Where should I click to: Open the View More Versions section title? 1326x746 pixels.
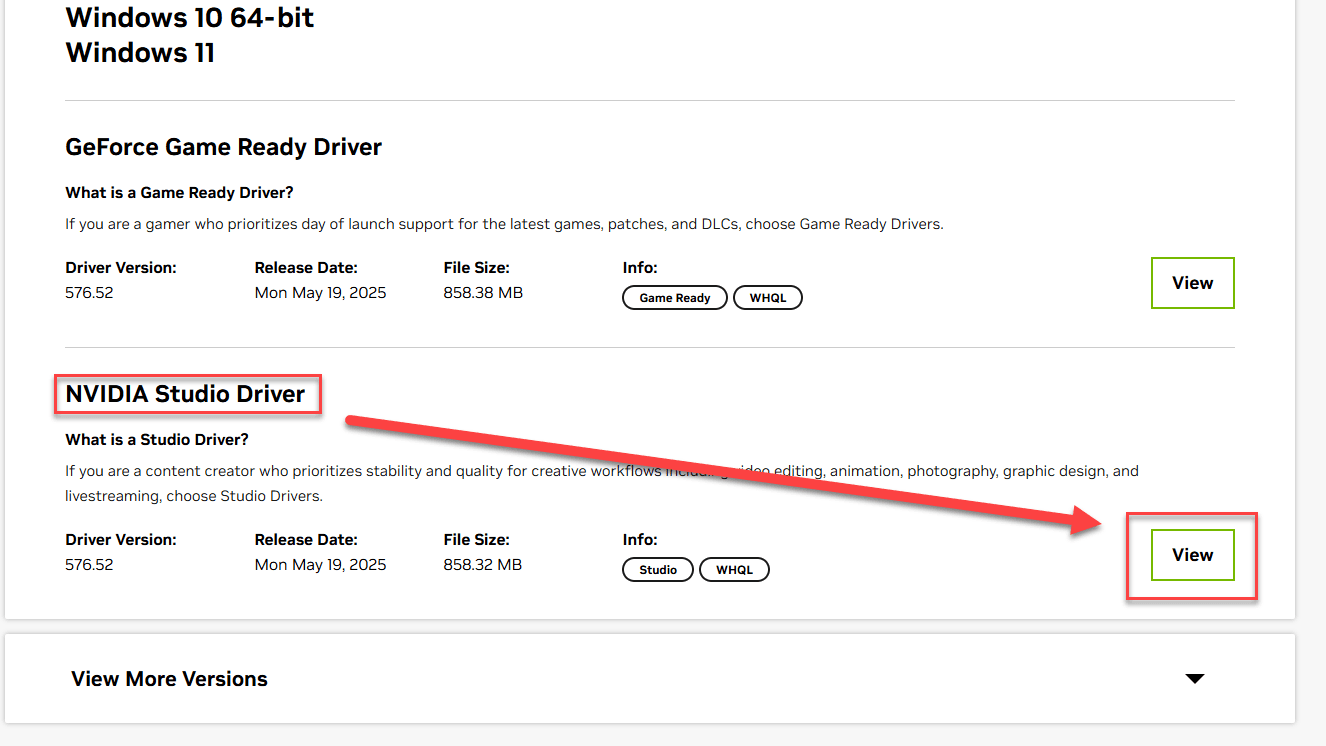click(x=169, y=679)
